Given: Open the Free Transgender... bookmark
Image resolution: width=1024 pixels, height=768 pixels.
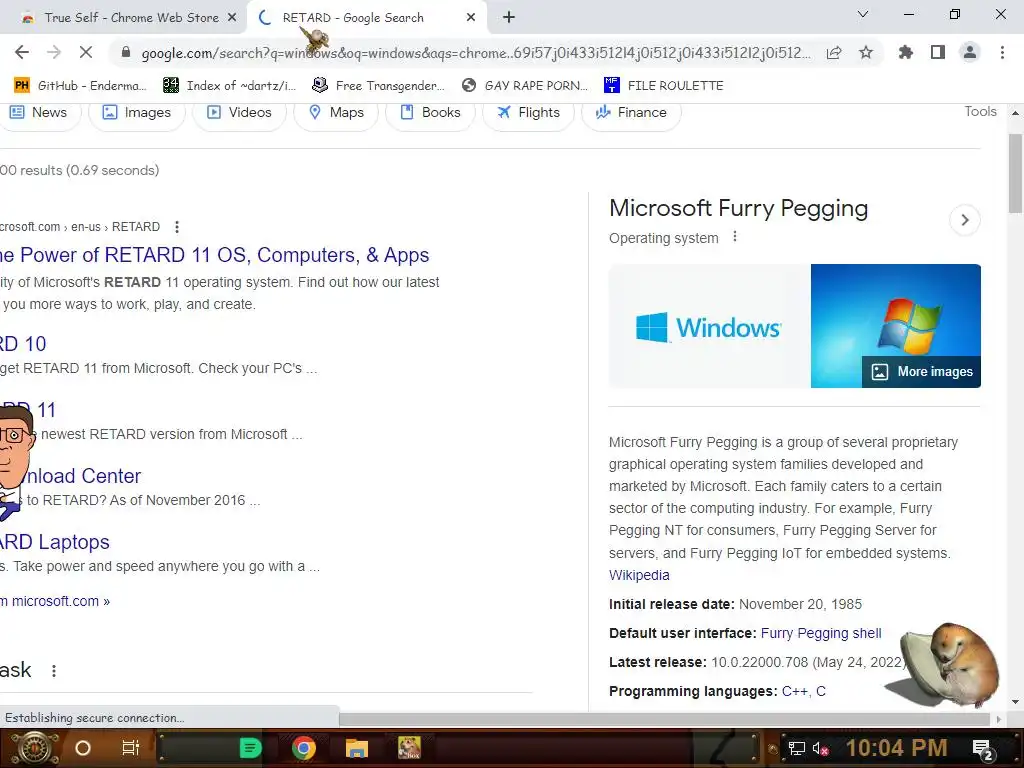Looking at the screenshot, I should pyautogui.click(x=379, y=86).
